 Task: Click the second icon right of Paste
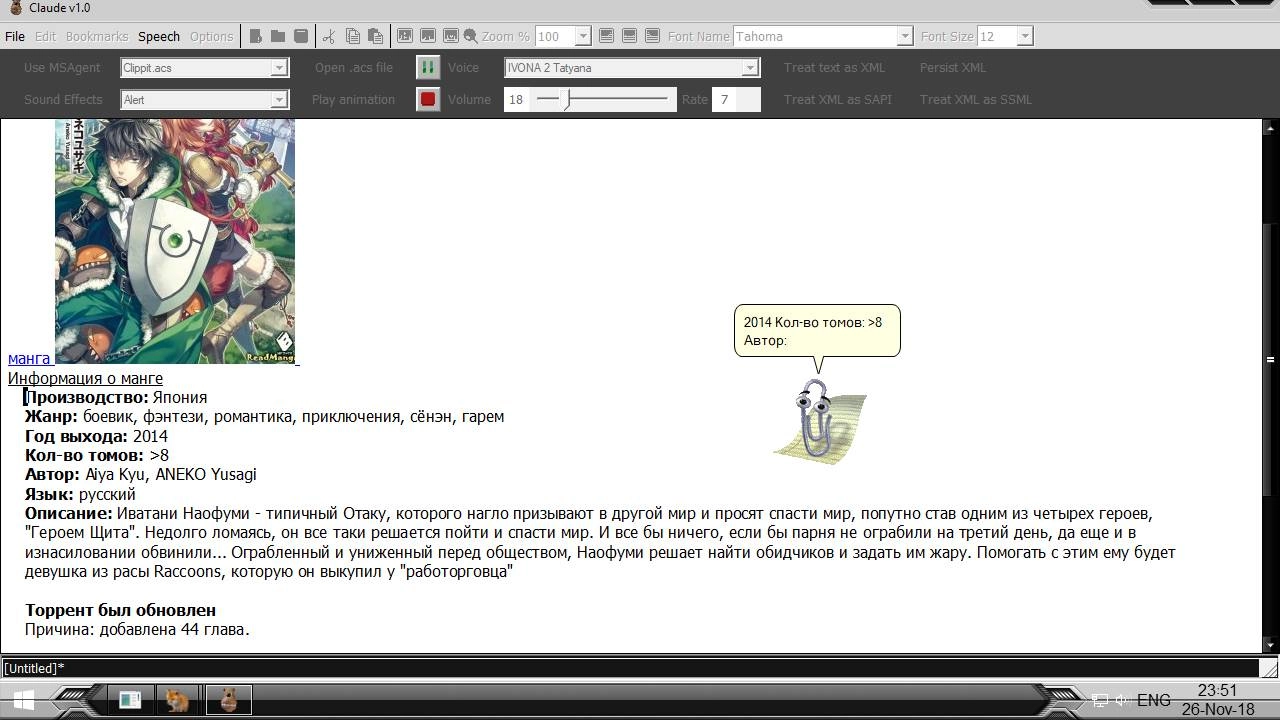pyautogui.click(x=428, y=36)
